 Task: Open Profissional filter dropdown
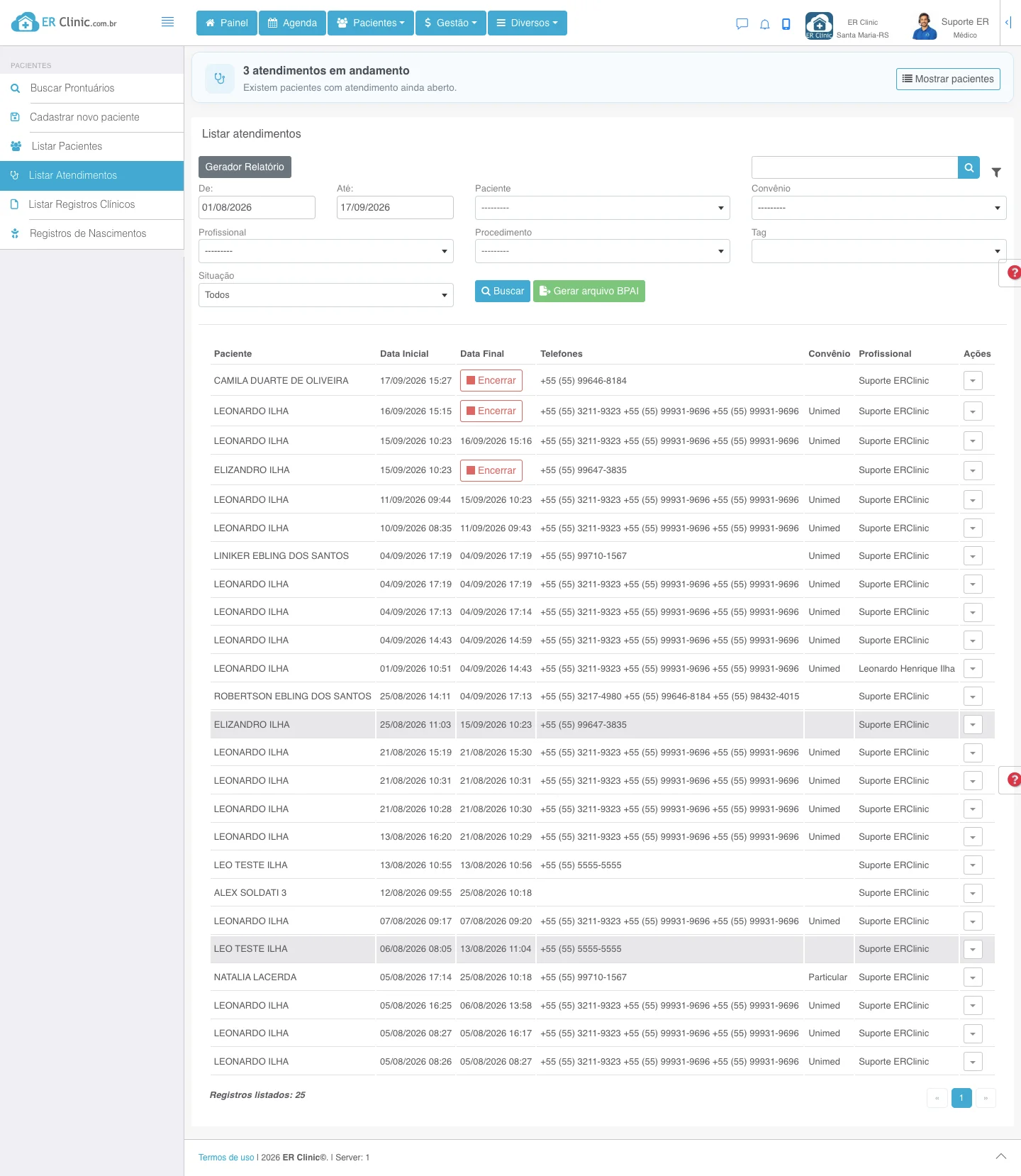pyautogui.click(x=326, y=251)
